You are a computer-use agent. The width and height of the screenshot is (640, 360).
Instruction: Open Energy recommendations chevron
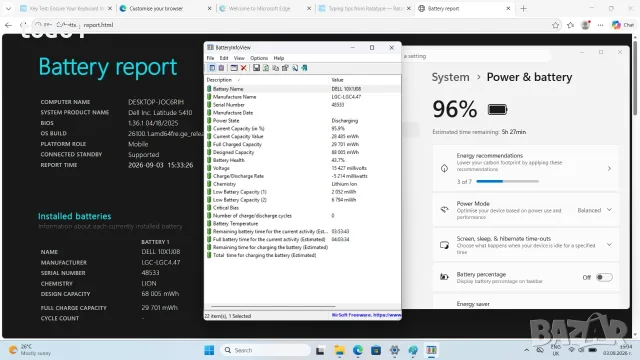pyautogui.click(x=609, y=169)
